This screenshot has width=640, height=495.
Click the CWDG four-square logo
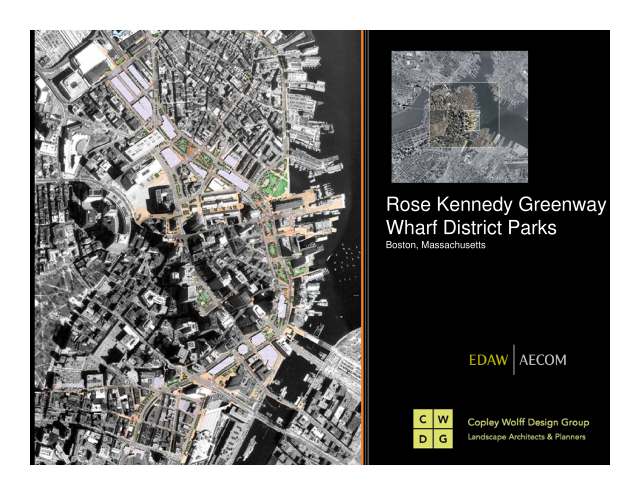click(433, 428)
